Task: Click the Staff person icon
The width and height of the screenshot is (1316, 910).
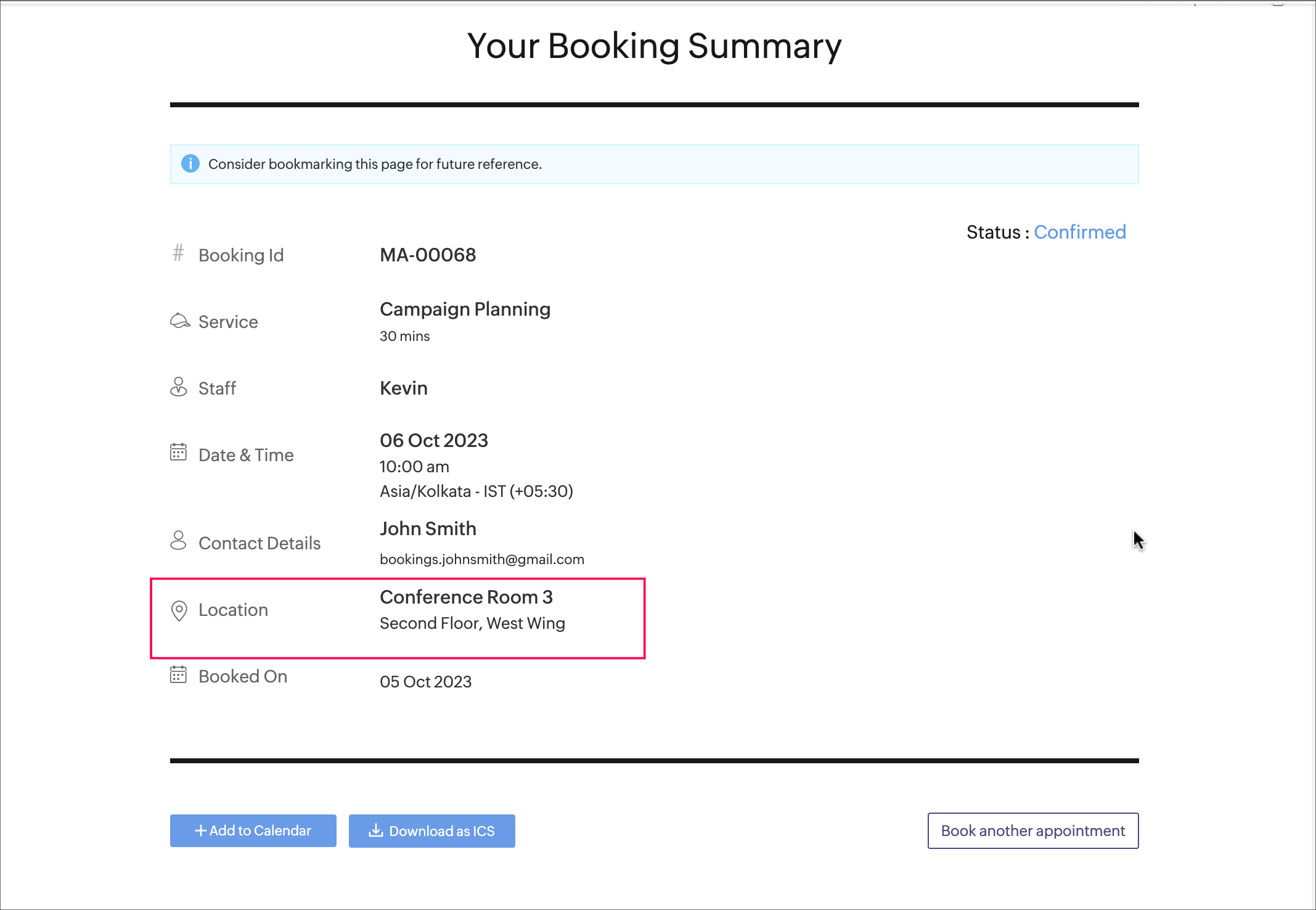Action: (x=178, y=387)
